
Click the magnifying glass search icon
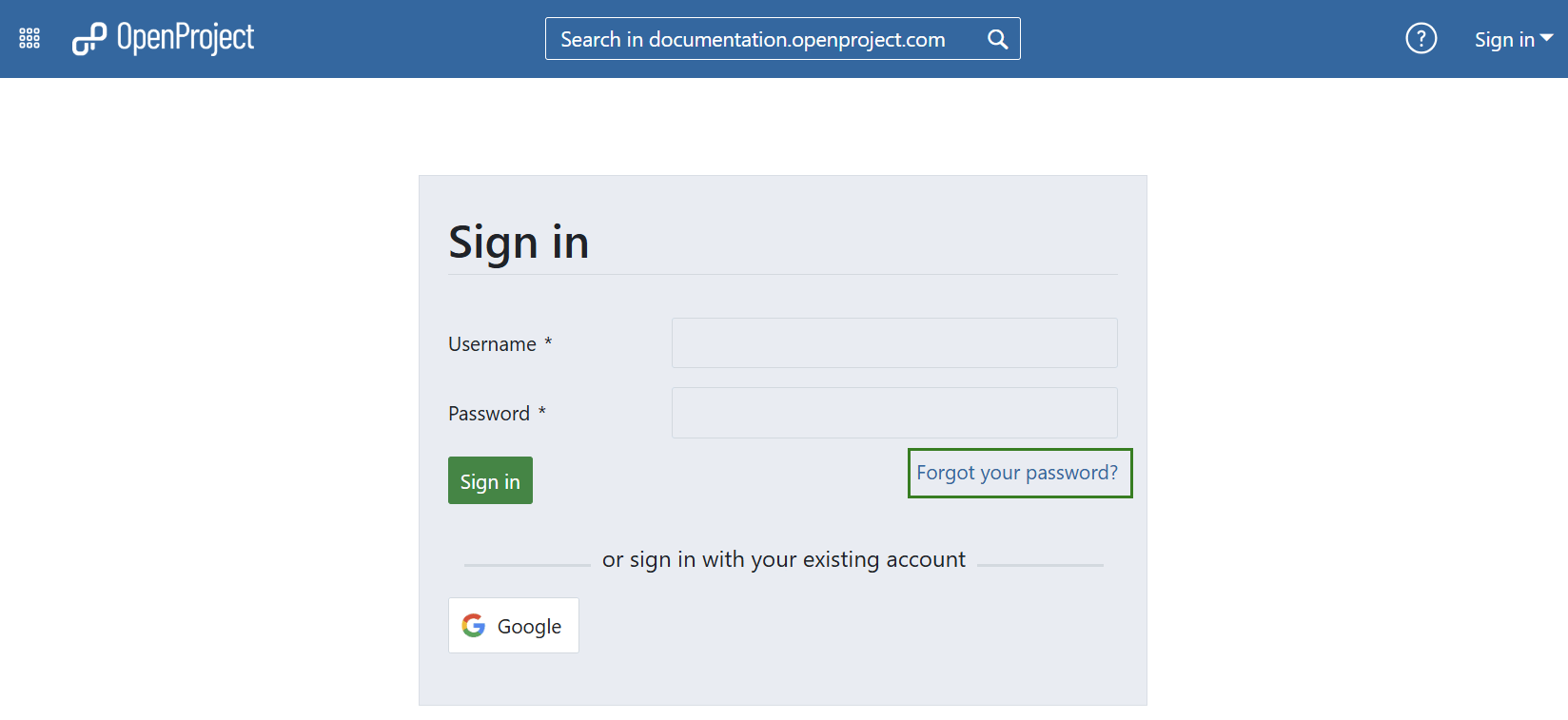point(997,39)
